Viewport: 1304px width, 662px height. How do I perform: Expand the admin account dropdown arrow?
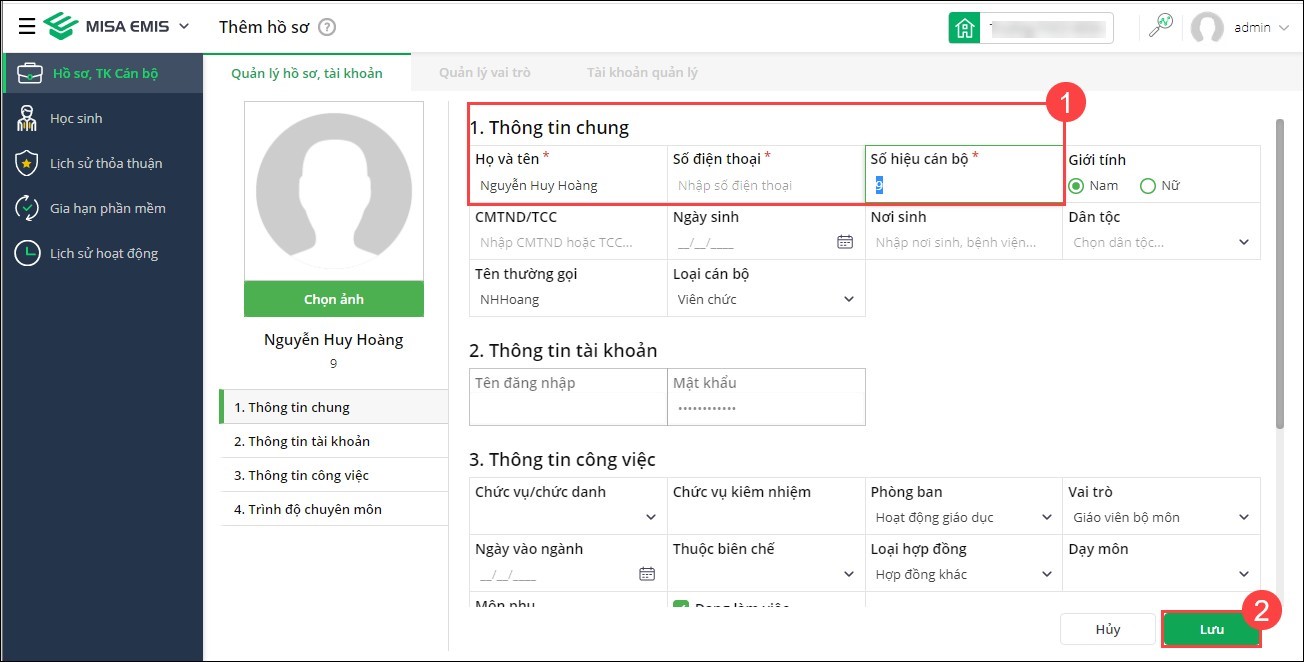pyautogui.click(x=1284, y=28)
